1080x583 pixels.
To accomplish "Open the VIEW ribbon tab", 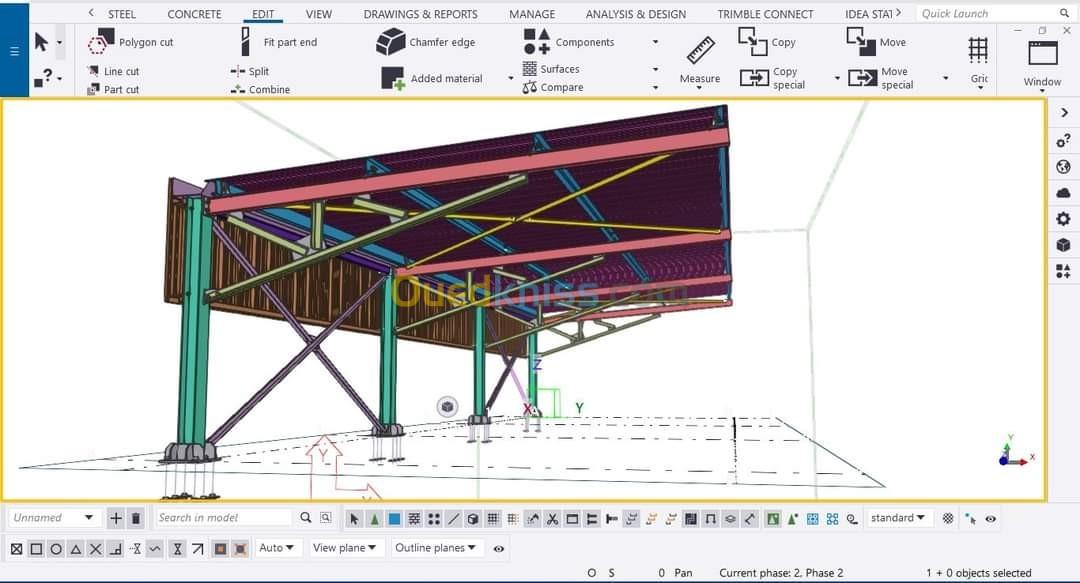I will [x=318, y=14].
